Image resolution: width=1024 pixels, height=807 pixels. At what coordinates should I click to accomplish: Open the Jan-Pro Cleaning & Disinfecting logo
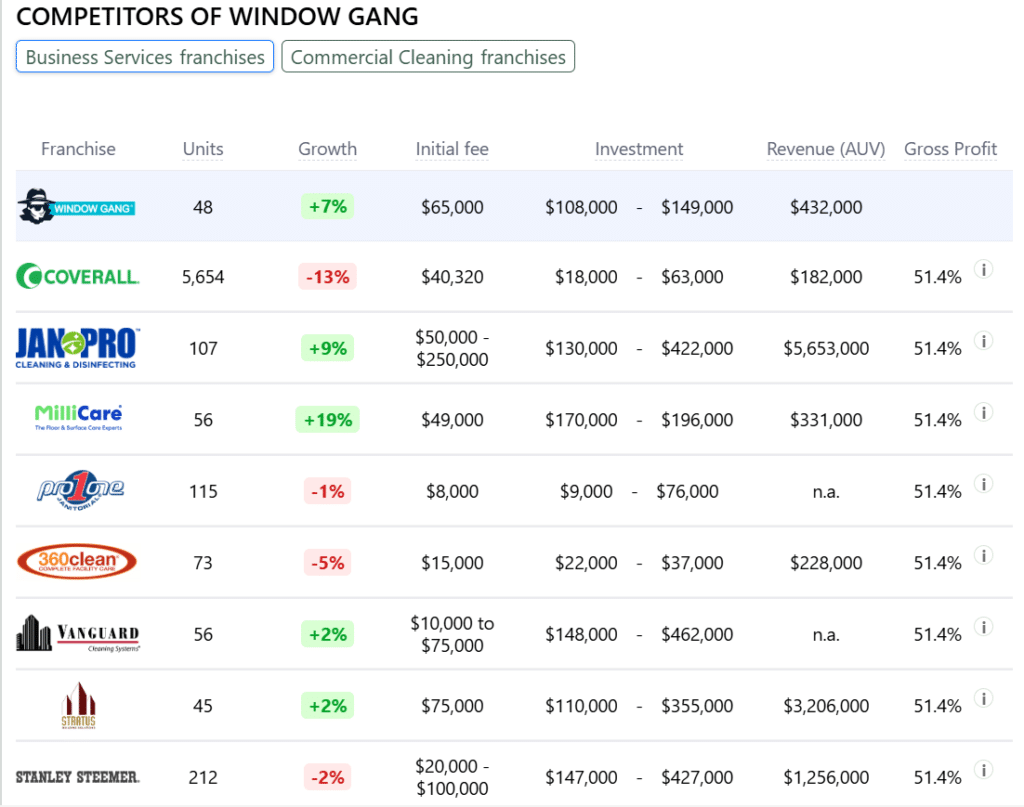coord(77,348)
